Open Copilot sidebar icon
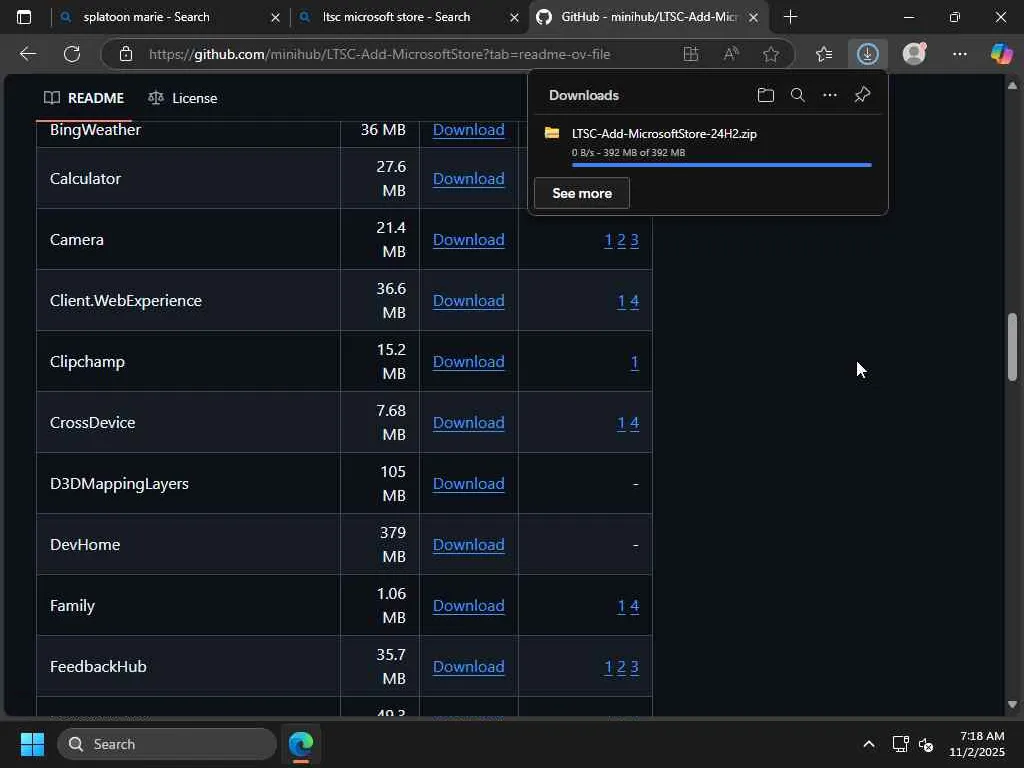The image size is (1024, 768). pos(1000,54)
